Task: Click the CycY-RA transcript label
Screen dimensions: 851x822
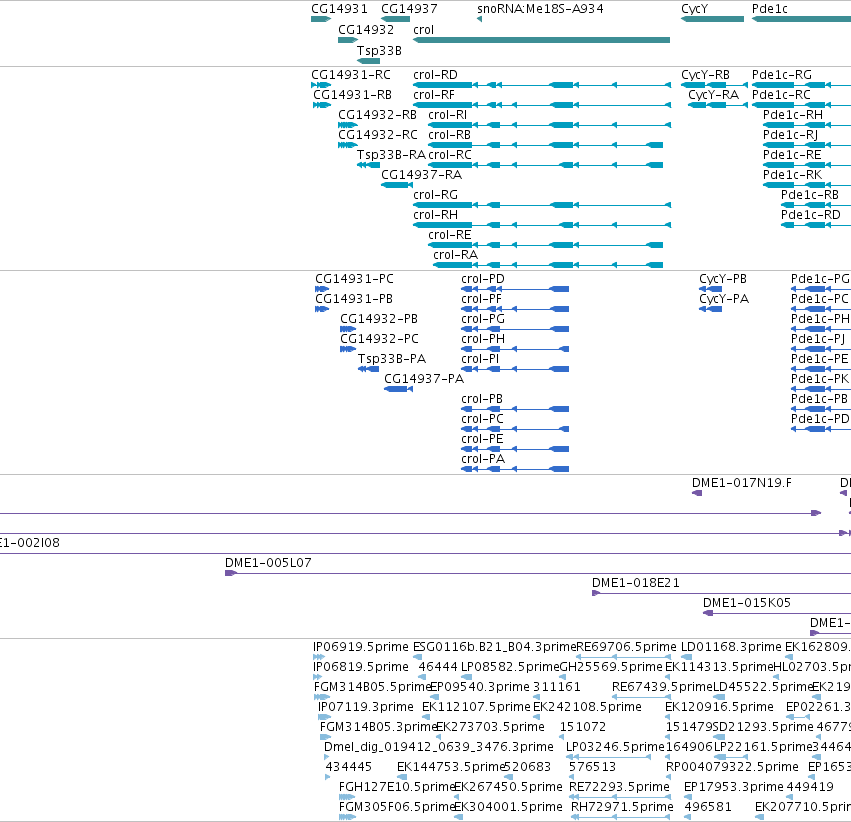Action: [714, 95]
